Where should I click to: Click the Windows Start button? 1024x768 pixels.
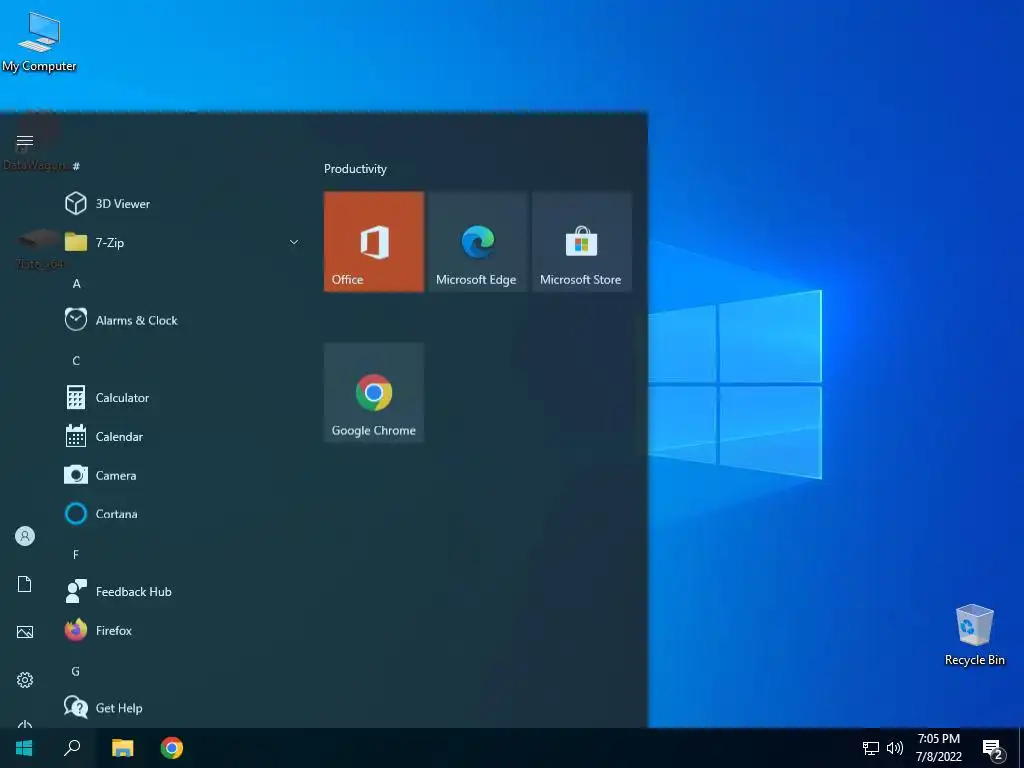pos(24,748)
